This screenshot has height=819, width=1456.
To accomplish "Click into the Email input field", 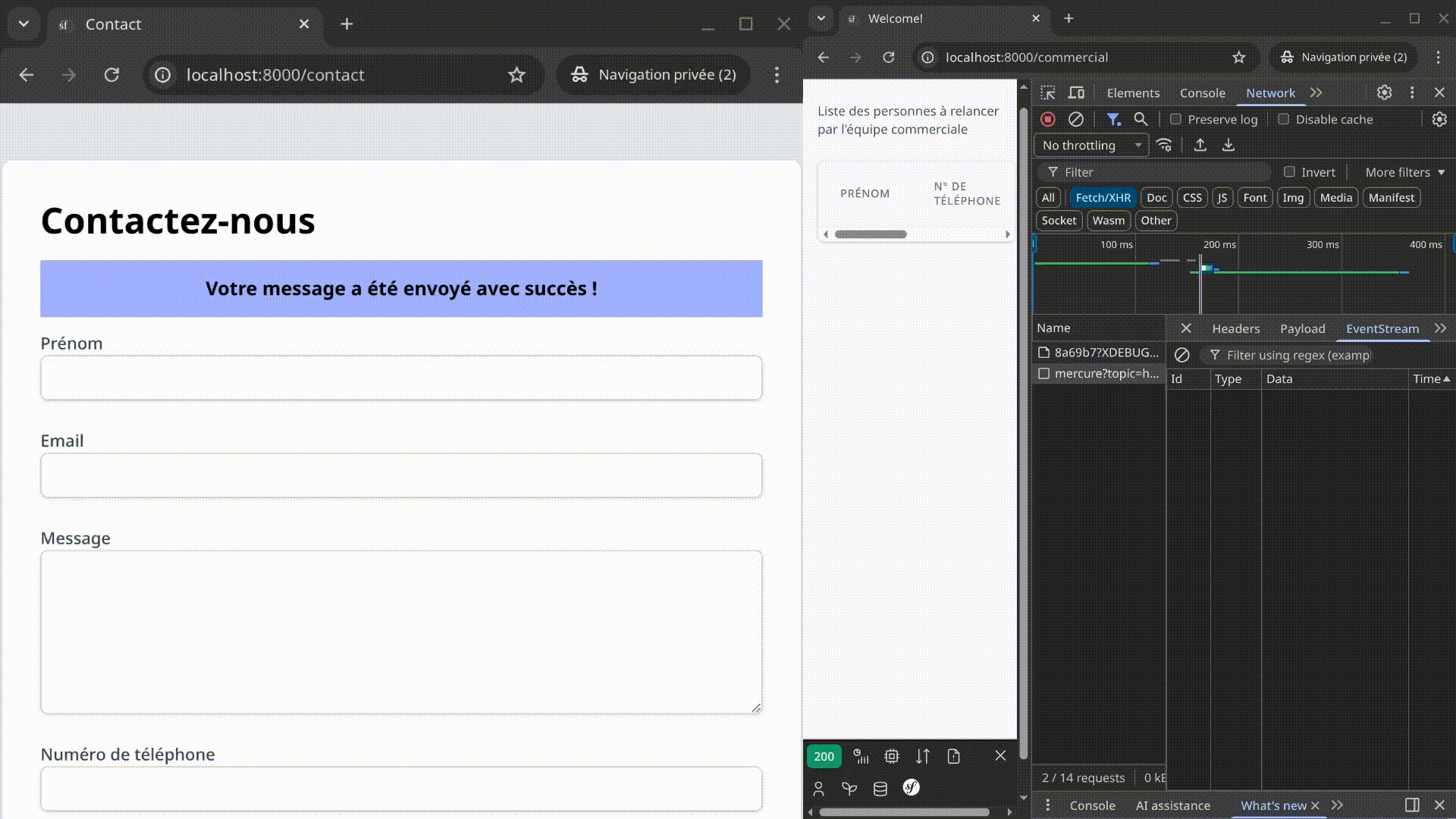I will (x=401, y=475).
